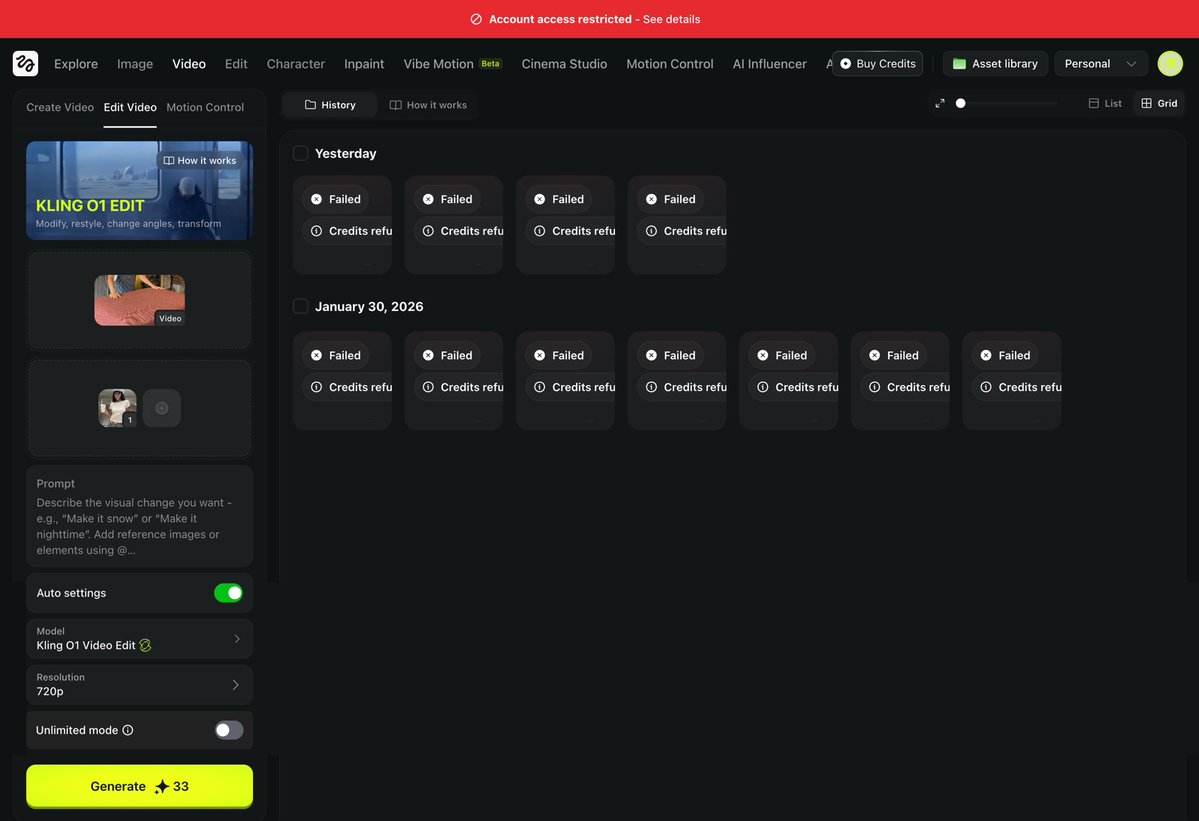
Task: Open the Character menu item
Action: [x=296, y=63]
